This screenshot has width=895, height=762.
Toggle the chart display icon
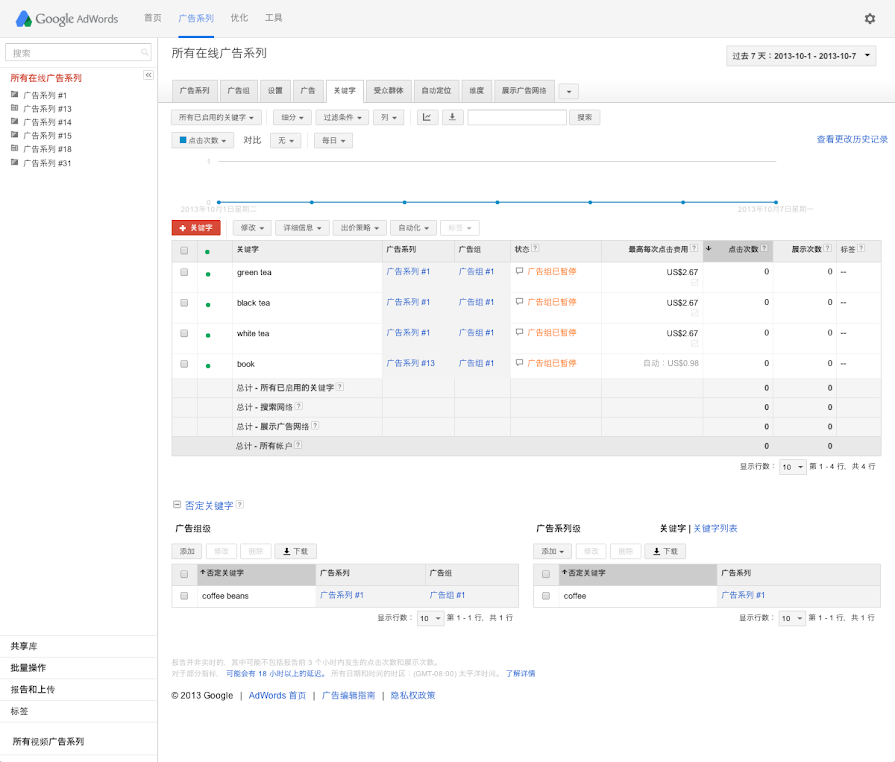[427, 117]
